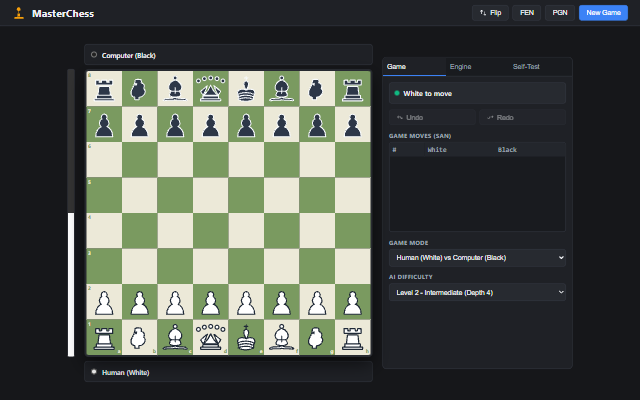The height and width of the screenshot is (400, 640).
Task: Click the empty d4 square
Action: tap(211, 231)
